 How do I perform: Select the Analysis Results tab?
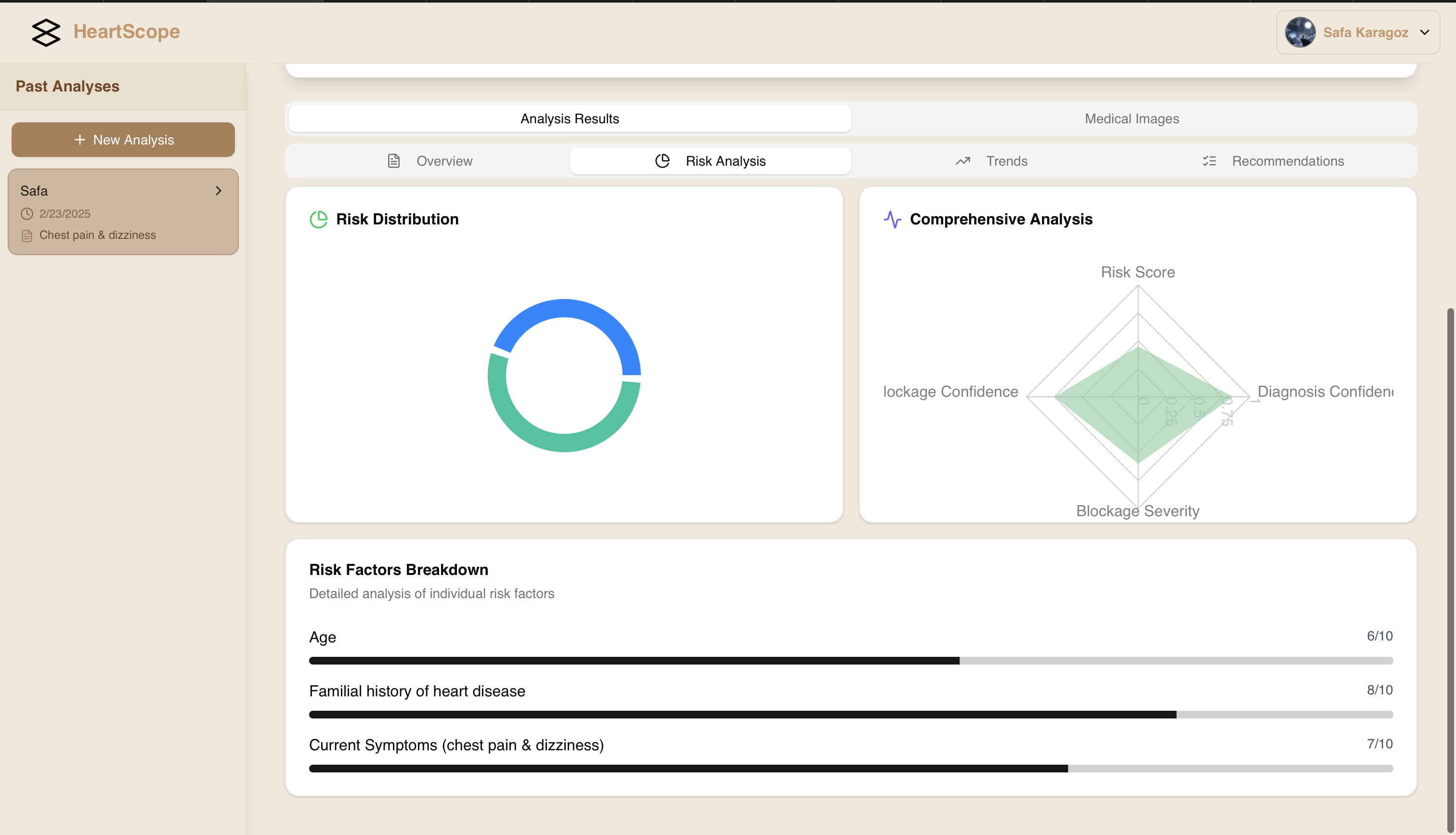569,119
